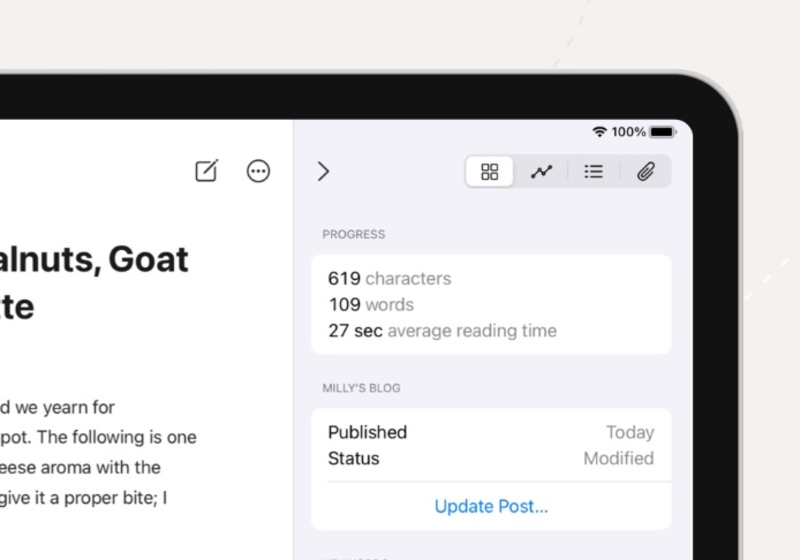Screen dimensions: 800x560
Task: Collapse the sidebar with the chevron arrow
Action: 323,171
